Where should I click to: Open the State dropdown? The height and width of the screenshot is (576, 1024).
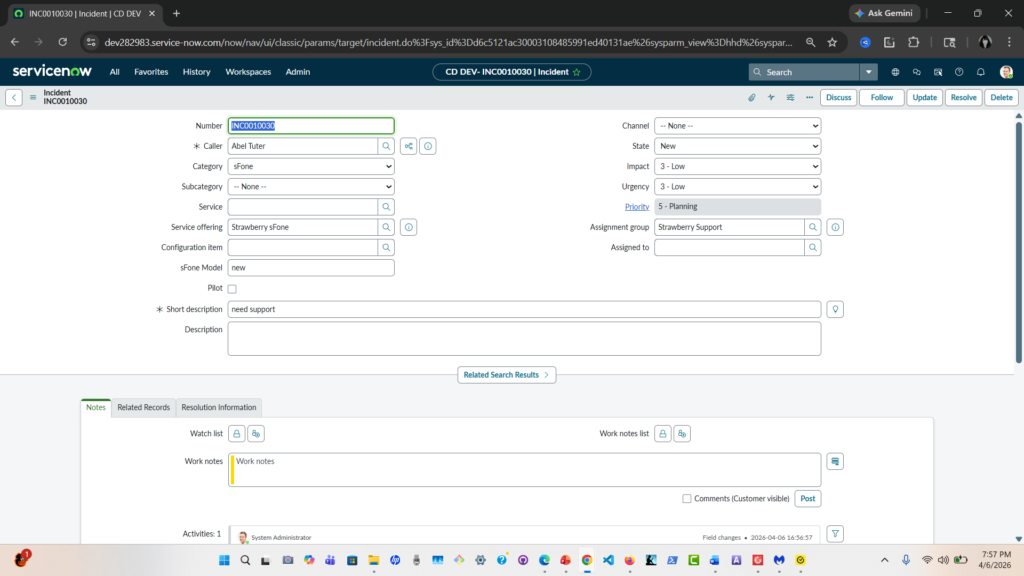[x=737, y=146]
